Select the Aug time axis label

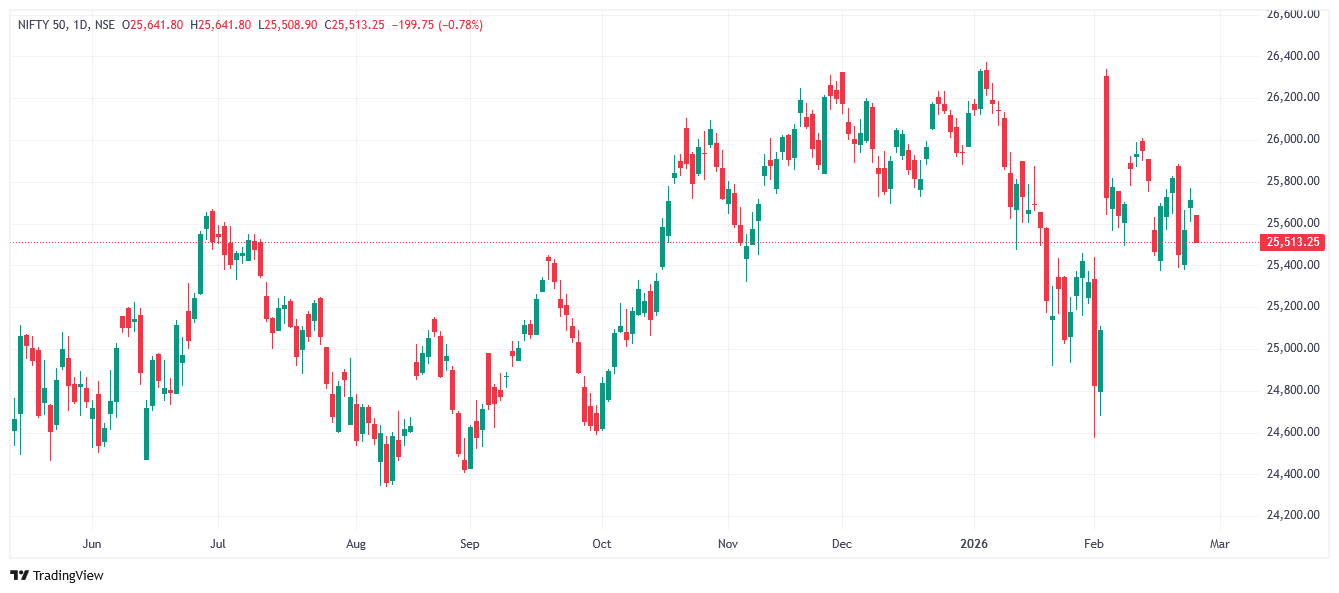pyautogui.click(x=356, y=544)
